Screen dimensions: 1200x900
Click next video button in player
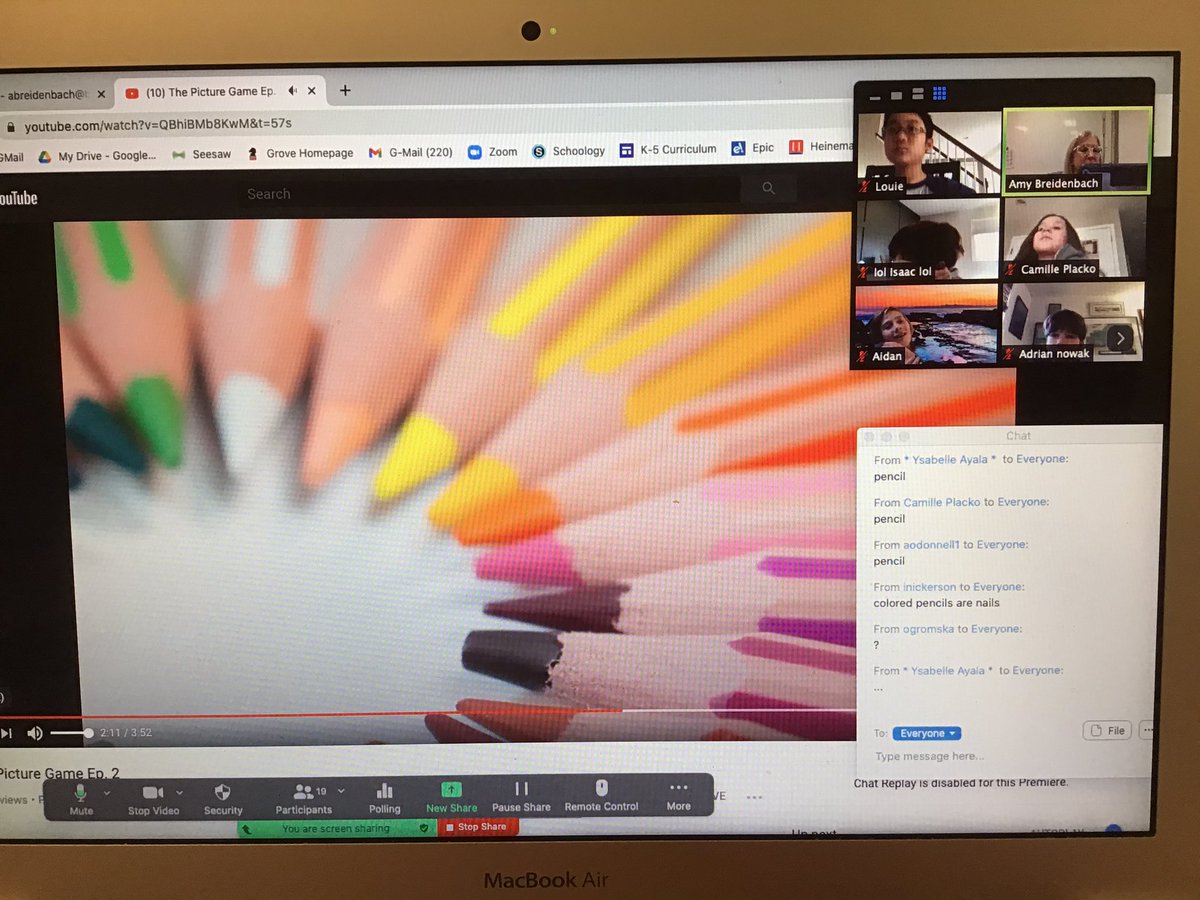tap(6, 733)
